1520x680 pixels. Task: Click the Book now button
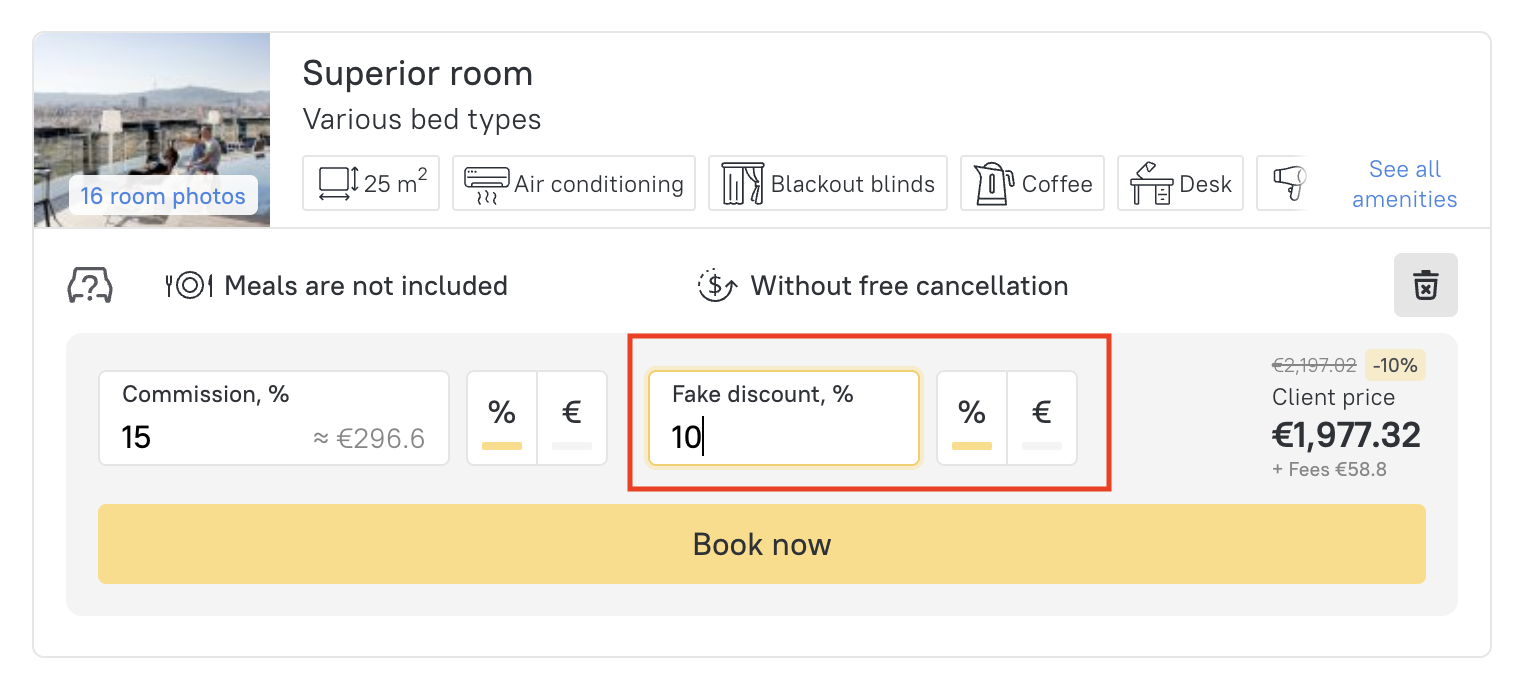click(761, 544)
